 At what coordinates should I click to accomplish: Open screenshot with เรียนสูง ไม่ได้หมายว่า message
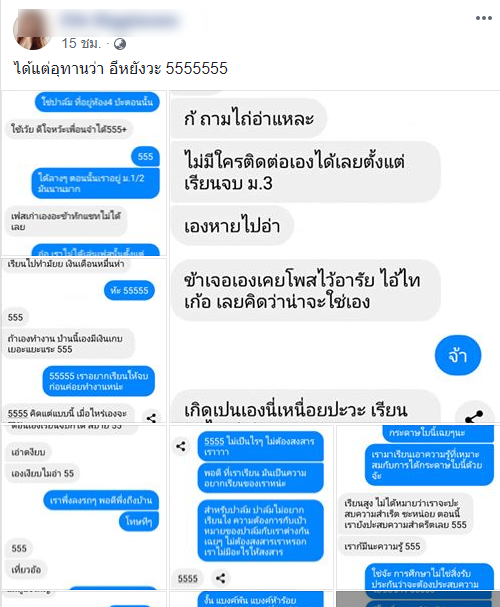tap(418, 507)
